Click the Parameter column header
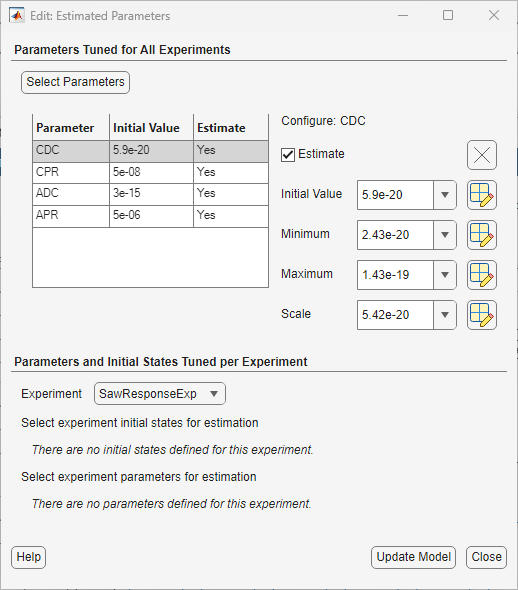Image resolution: width=518 pixels, height=590 pixels. click(x=71, y=128)
